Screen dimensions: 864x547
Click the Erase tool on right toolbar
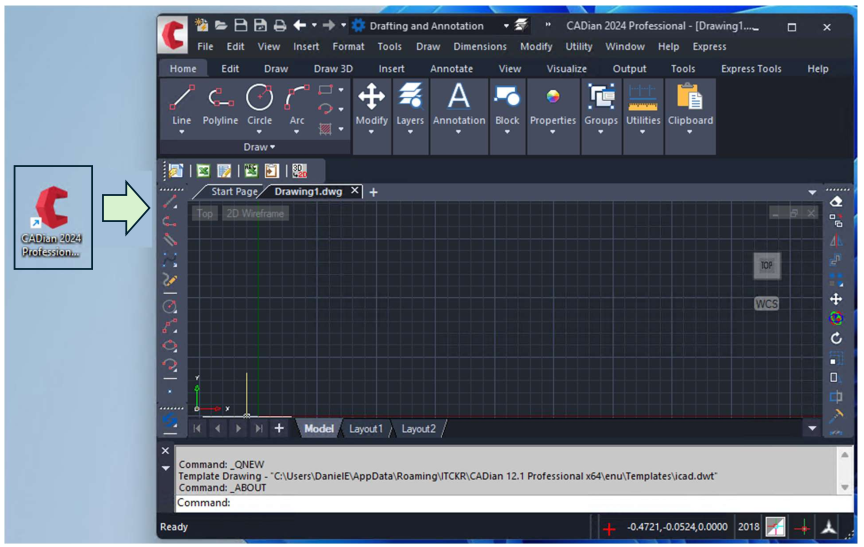pyautogui.click(x=836, y=202)
